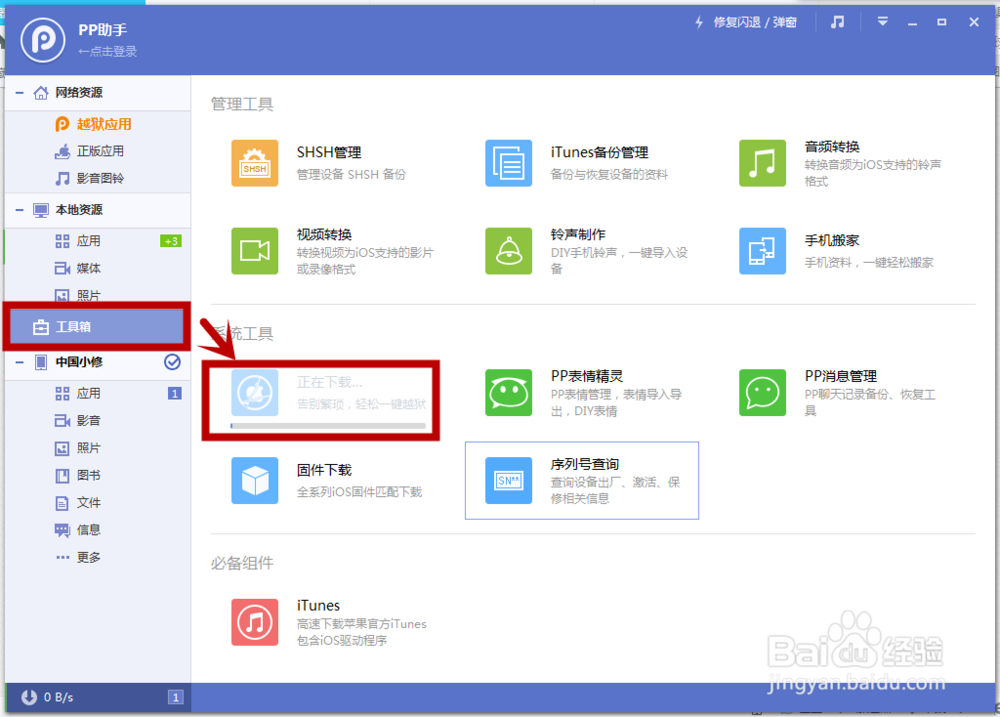The height and width of the screenshot is (717, 1000).
Task: Launch the 音频转换 music note icon
Action: point(762,163)
